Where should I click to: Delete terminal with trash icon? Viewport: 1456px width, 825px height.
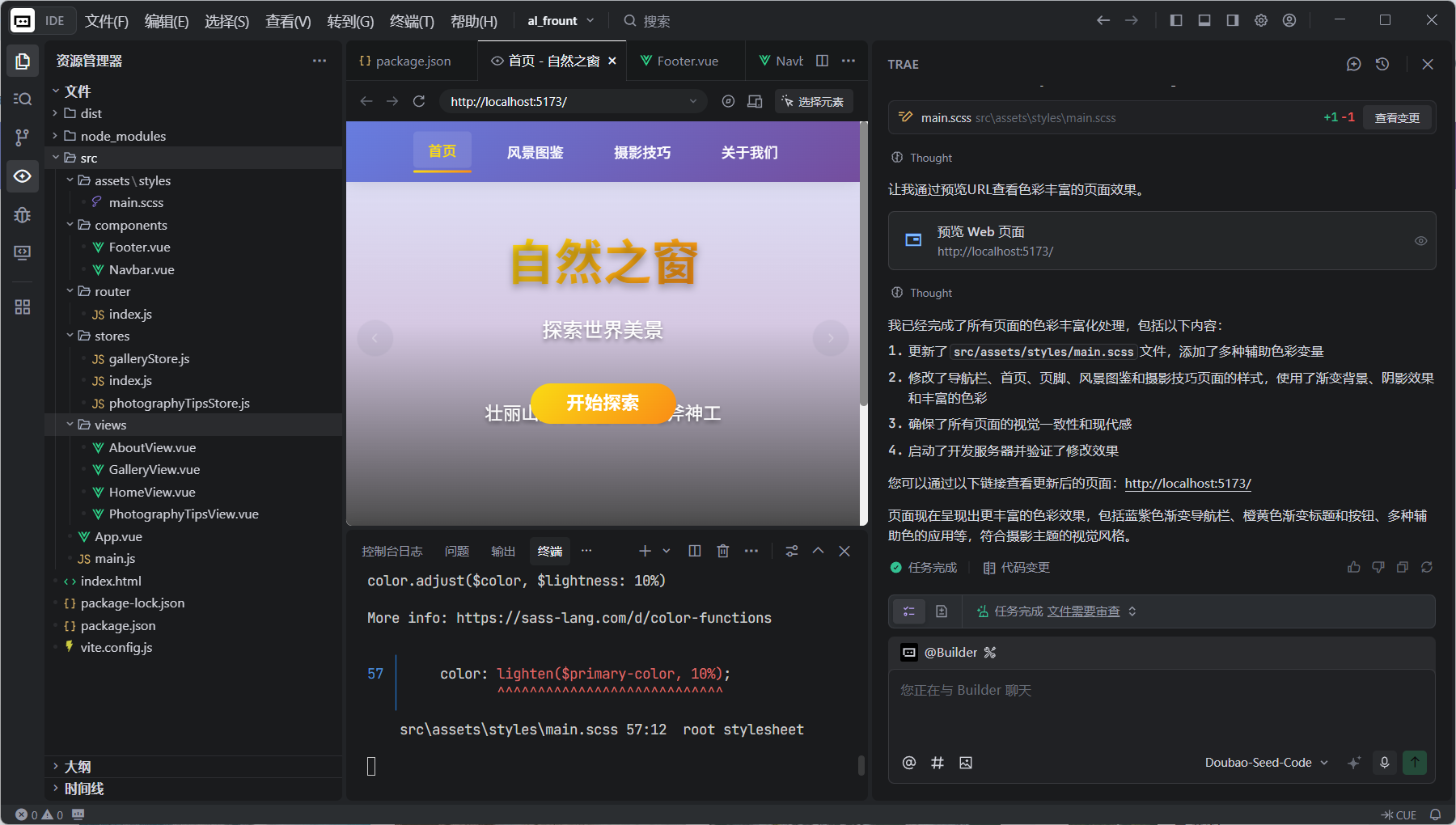pyautogui.click(x=723, y=551)
